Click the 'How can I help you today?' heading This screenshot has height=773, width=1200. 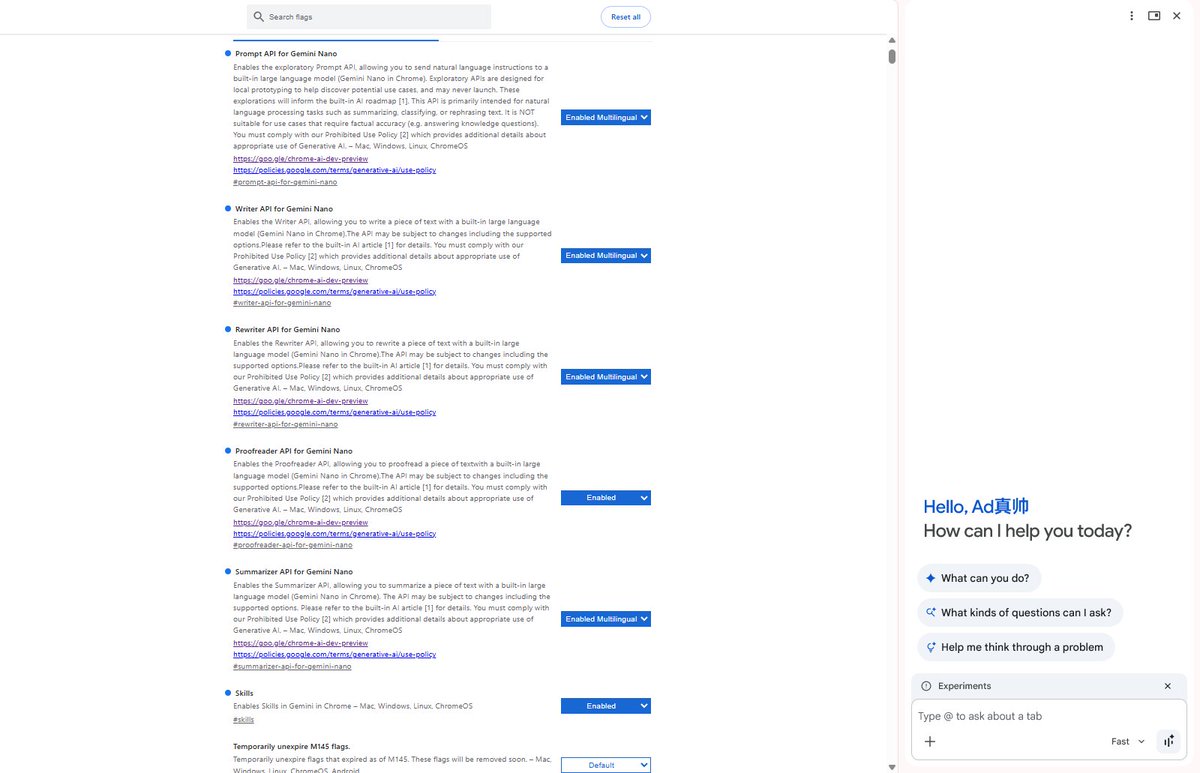(x=1027, y=531)
